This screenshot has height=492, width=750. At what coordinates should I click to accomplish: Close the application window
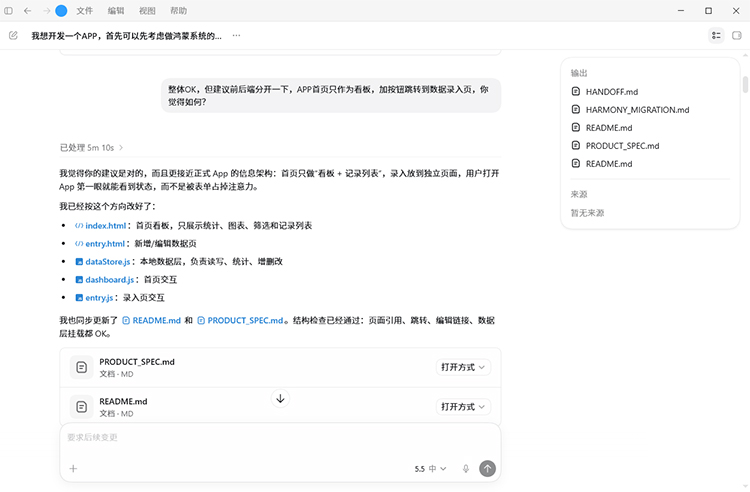[736, 11]
